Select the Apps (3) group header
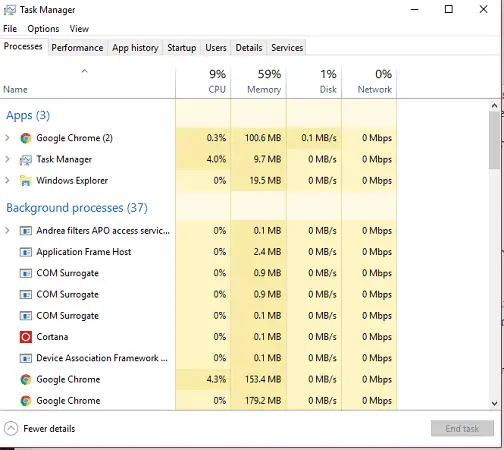The image size is (504, 450). [x=28, y=115]
